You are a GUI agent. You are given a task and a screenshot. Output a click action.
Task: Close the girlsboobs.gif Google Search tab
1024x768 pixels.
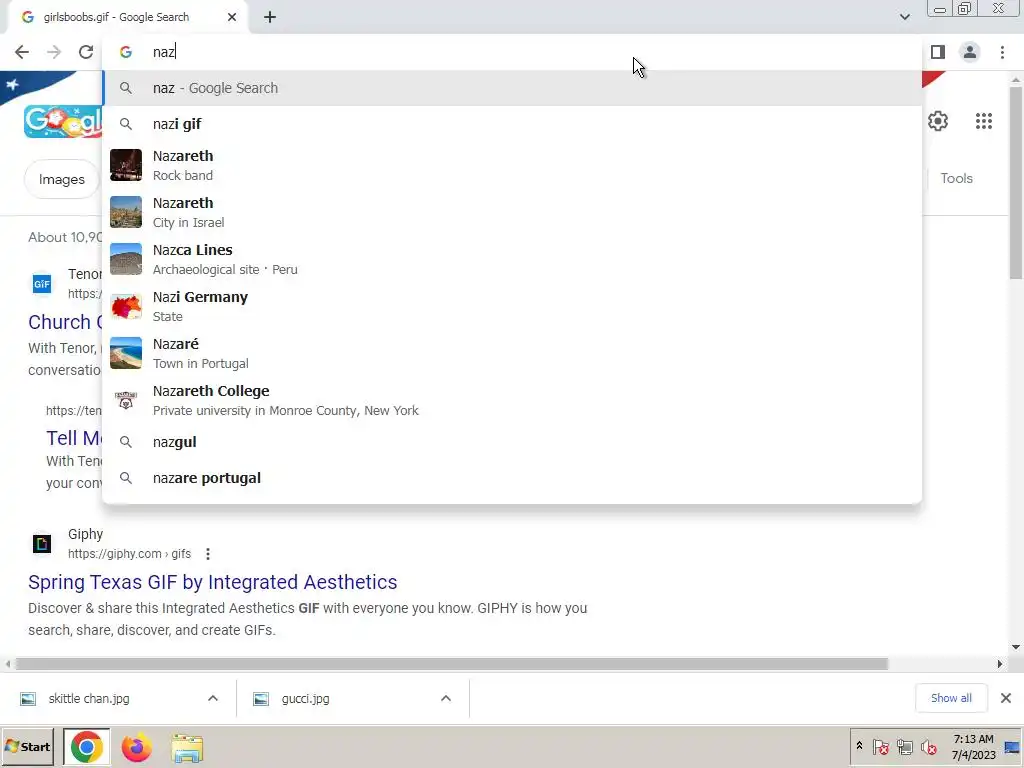click(232, 18)
